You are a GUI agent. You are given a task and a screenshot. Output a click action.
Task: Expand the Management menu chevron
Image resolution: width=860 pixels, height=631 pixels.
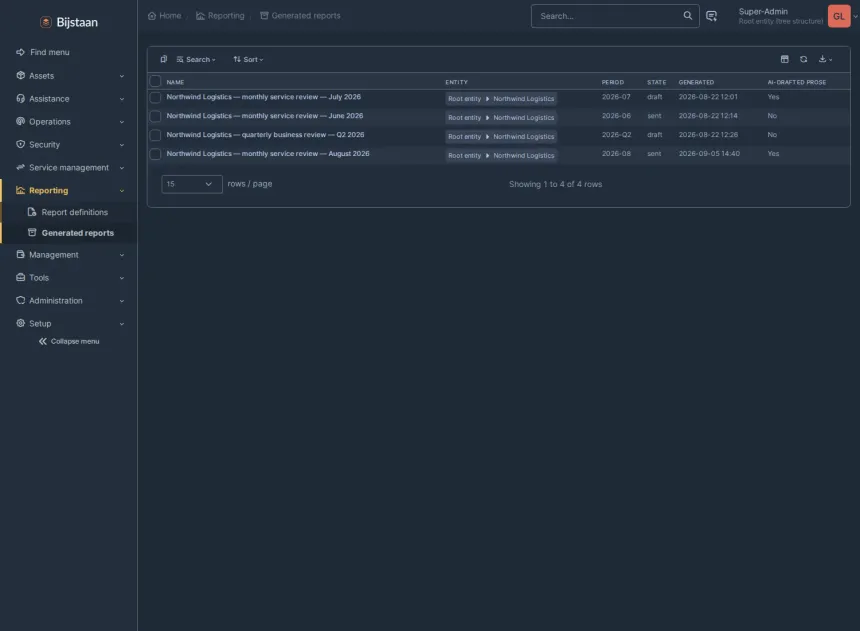(x=122, y=255)
